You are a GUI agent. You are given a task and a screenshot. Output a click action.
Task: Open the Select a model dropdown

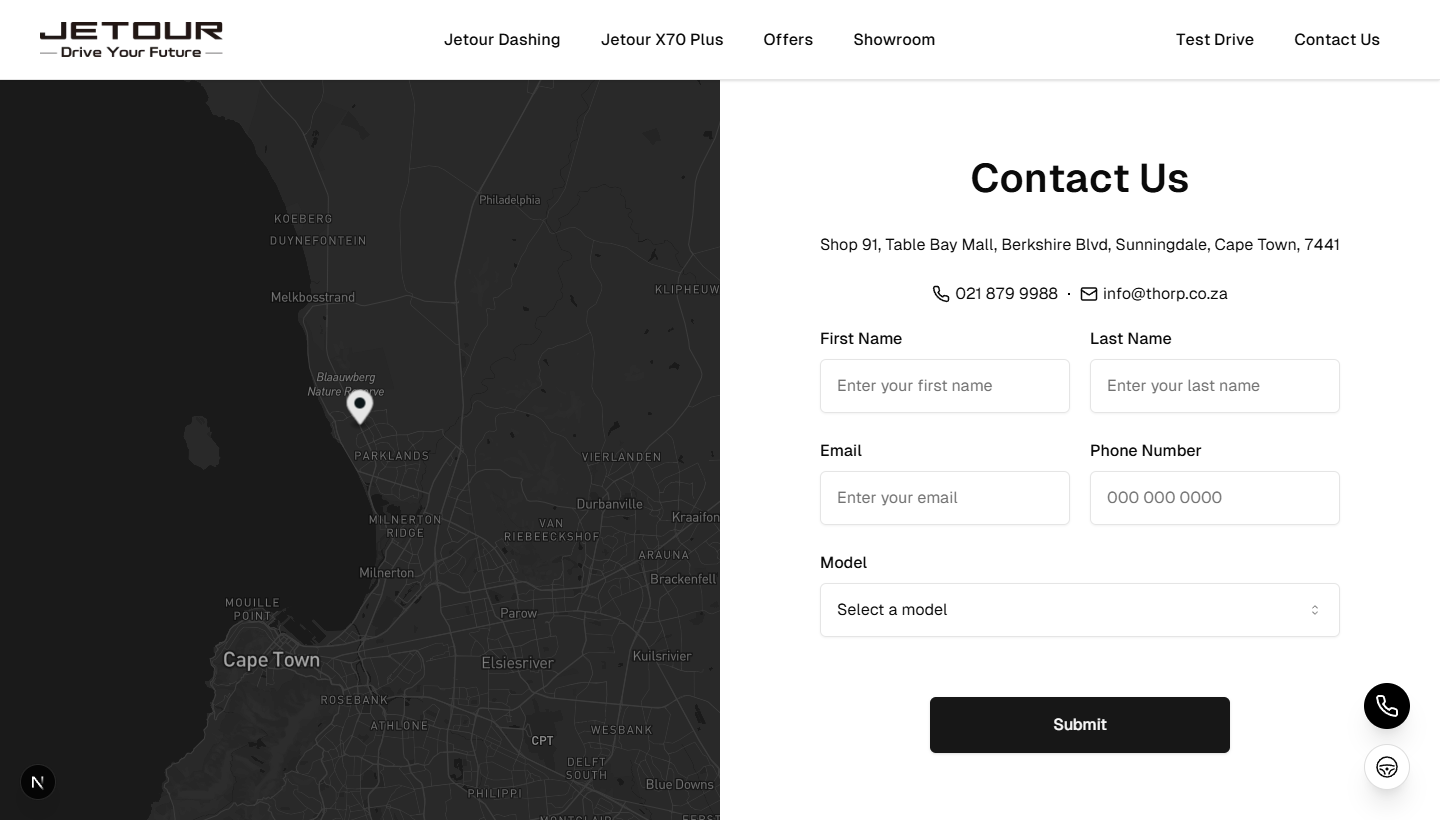pyautogui.click(x=1080, y=609)
